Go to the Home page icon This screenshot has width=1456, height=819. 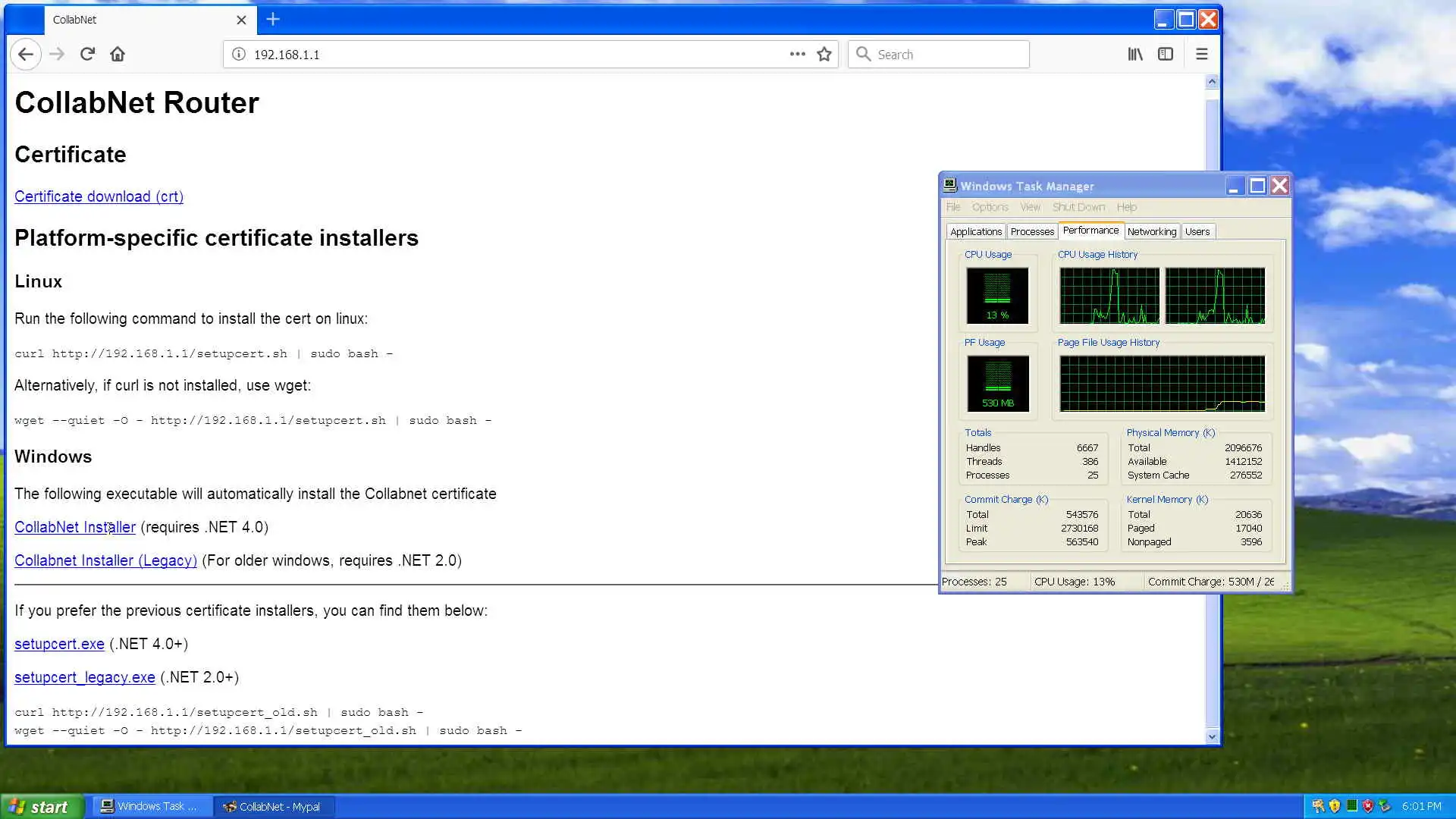[118, 54]
